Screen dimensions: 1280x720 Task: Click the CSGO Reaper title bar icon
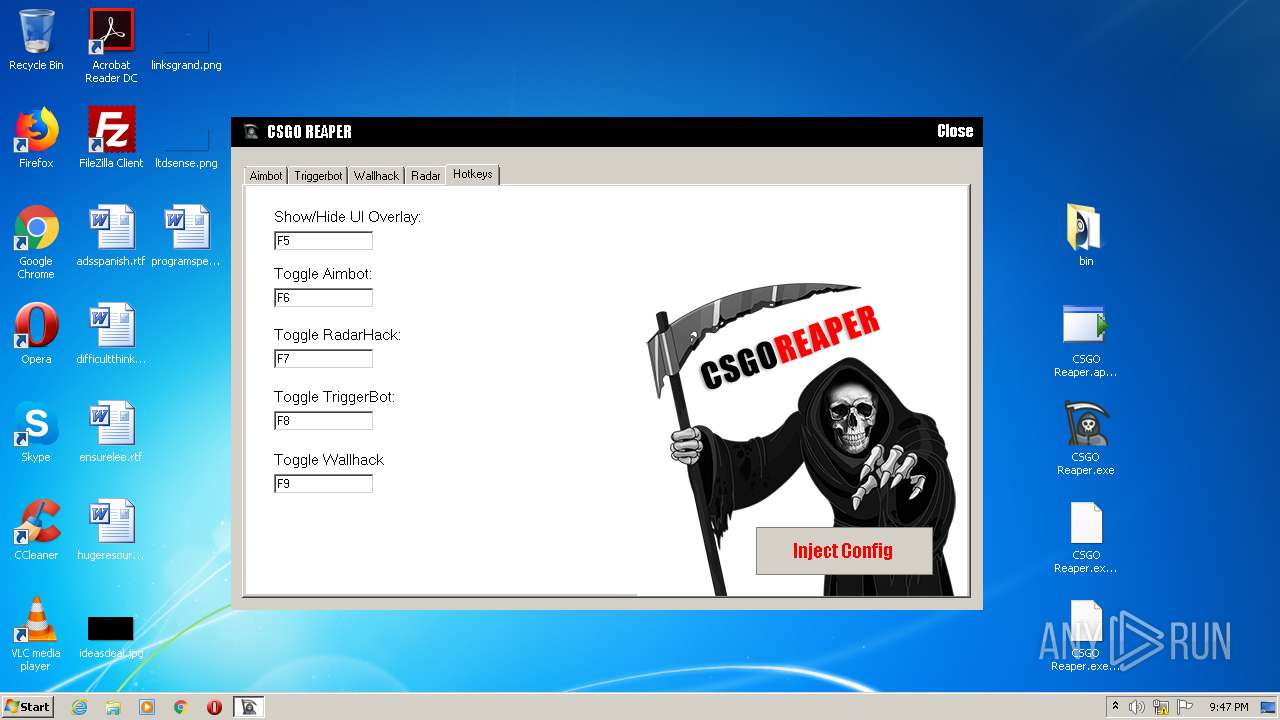(x=251, y=132)
